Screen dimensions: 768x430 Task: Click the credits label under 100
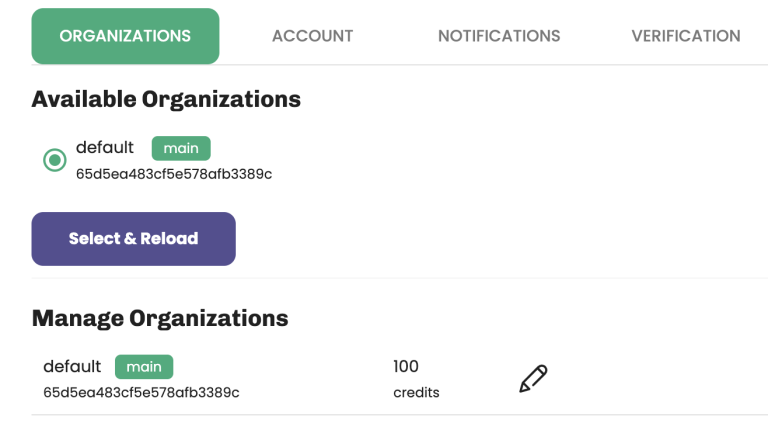tap(416, 393)
